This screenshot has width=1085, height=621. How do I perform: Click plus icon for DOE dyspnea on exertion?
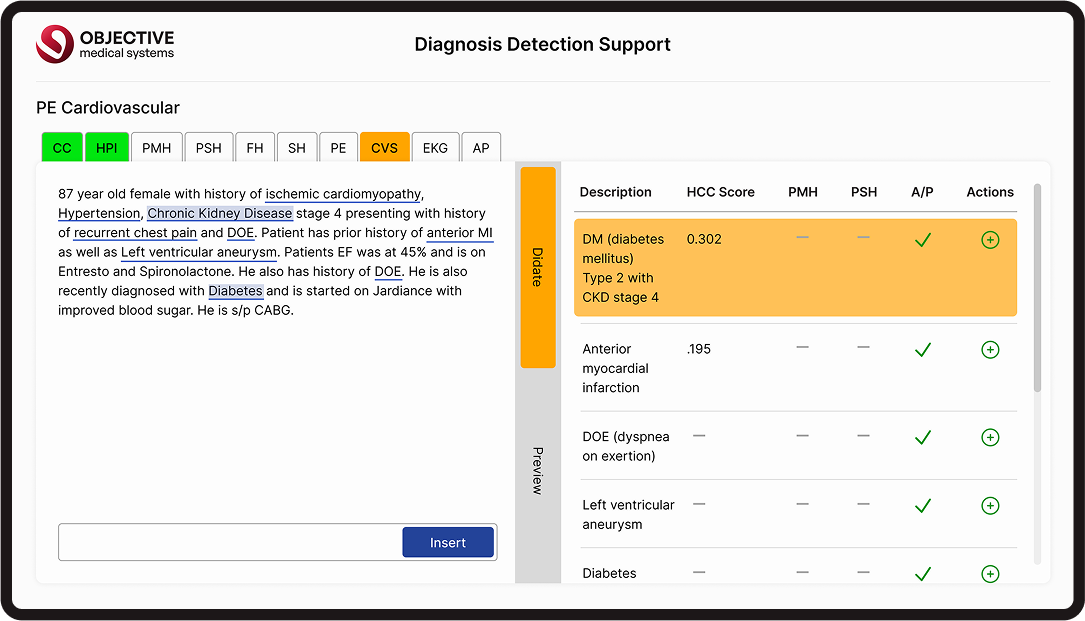tap(990, 437)
